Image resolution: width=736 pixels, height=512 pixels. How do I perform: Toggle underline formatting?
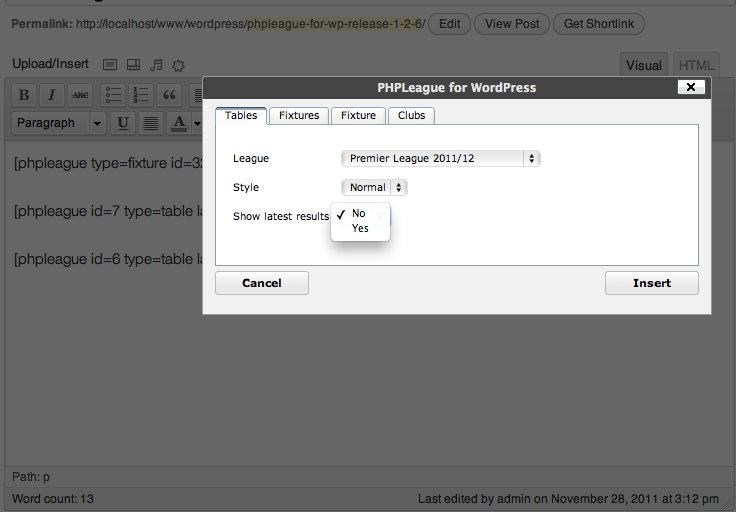point(123,123)
